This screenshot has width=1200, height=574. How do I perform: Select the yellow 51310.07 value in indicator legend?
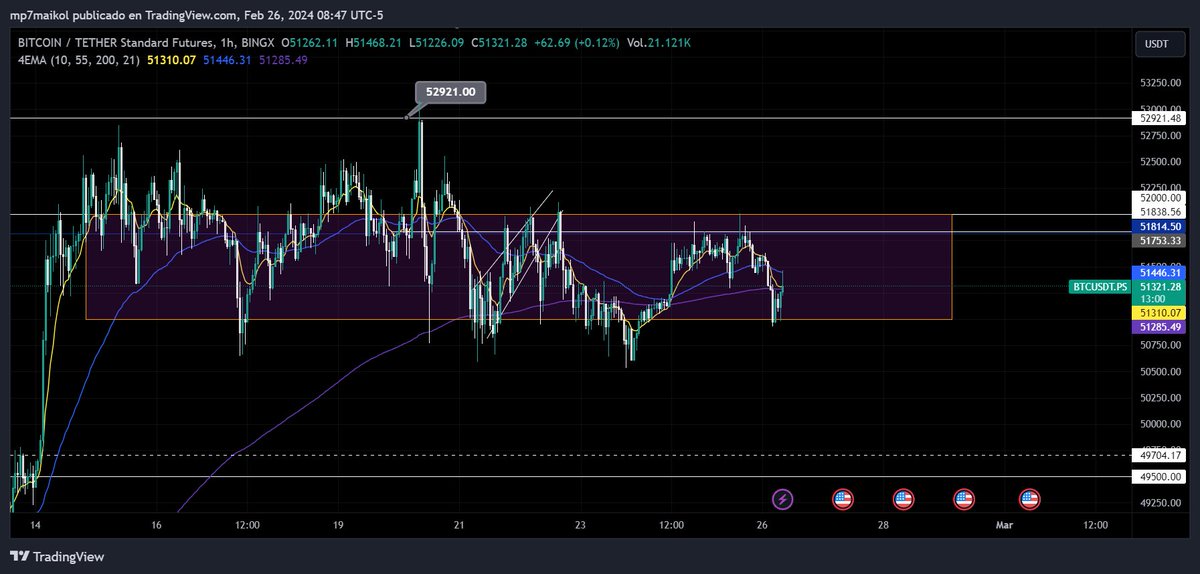click(x=171, y=60)
